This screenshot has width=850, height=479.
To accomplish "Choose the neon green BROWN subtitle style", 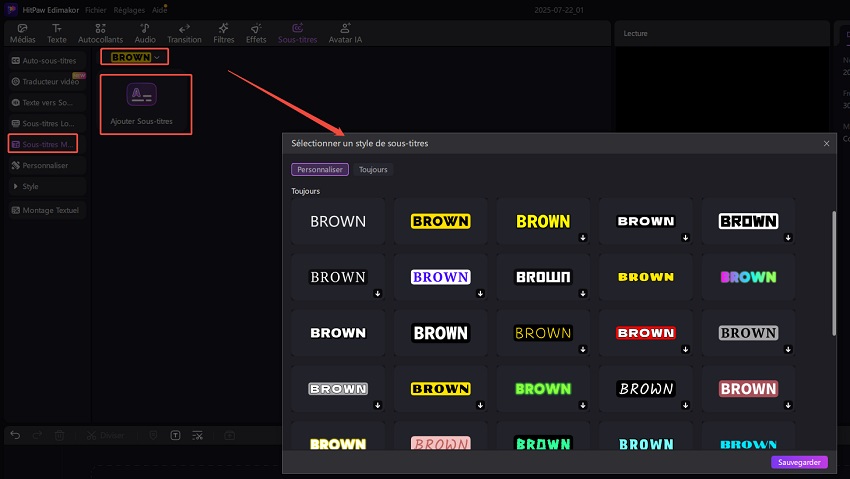I will pyautogui.click(x=543, y=388).
